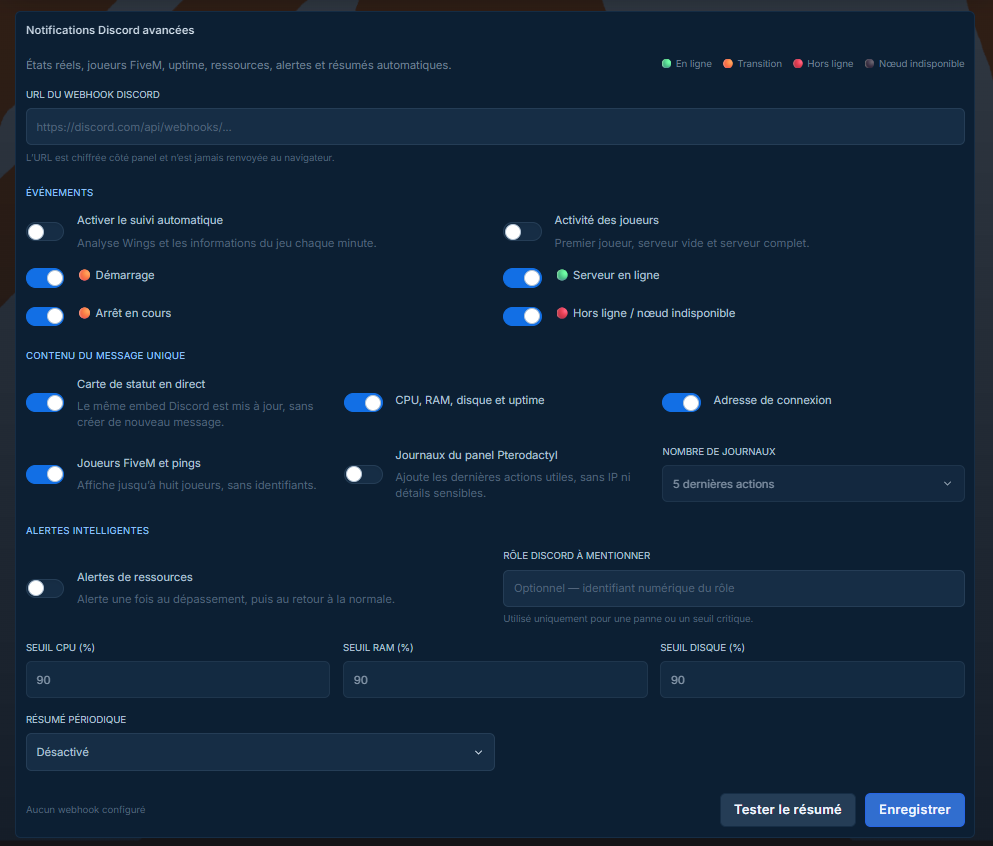Click the Adresse de connexion label
Viewport: 993px width, 846px height.
tap(773, 400)
